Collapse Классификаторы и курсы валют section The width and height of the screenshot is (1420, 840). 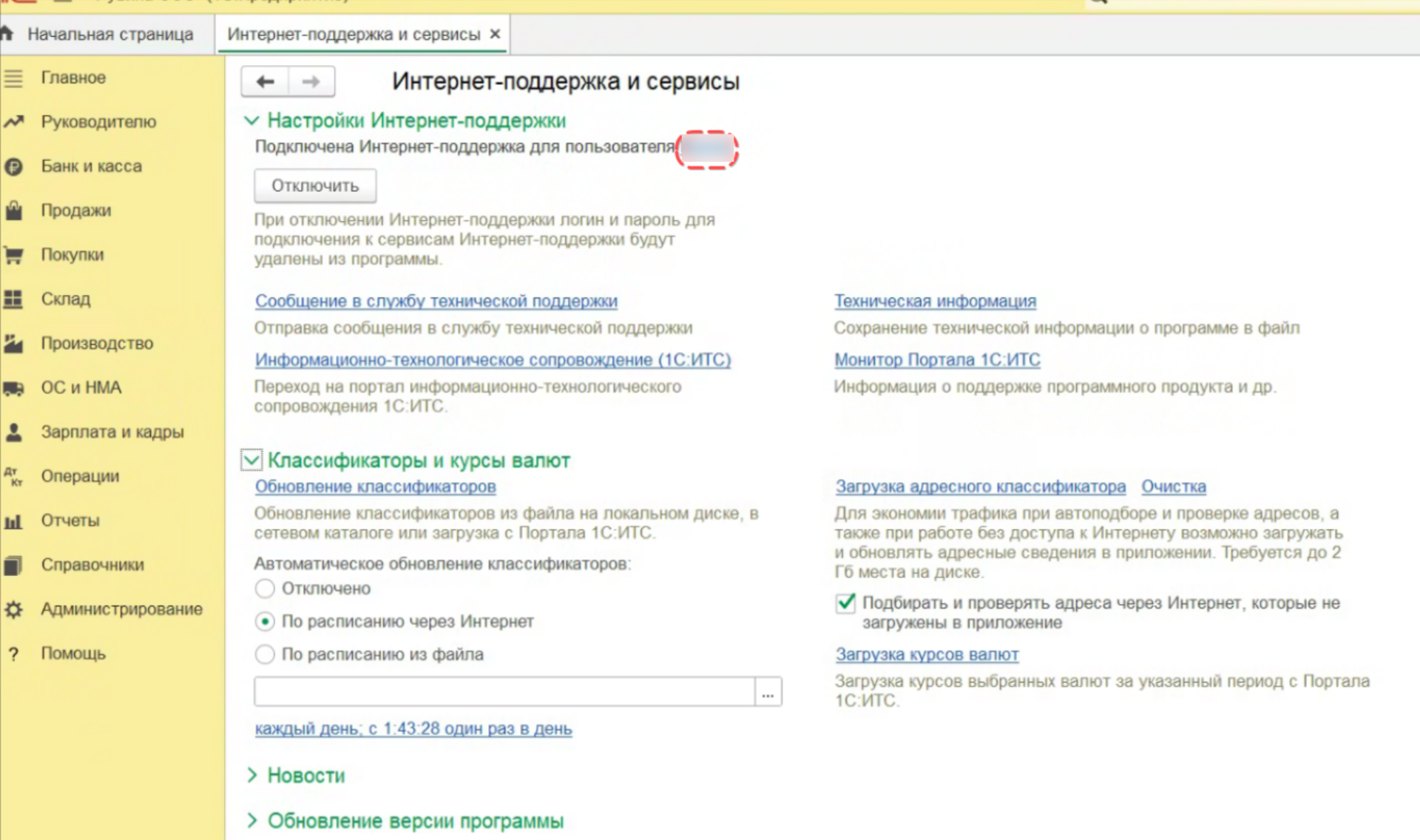pyautogui.click(x=251, y=459)
